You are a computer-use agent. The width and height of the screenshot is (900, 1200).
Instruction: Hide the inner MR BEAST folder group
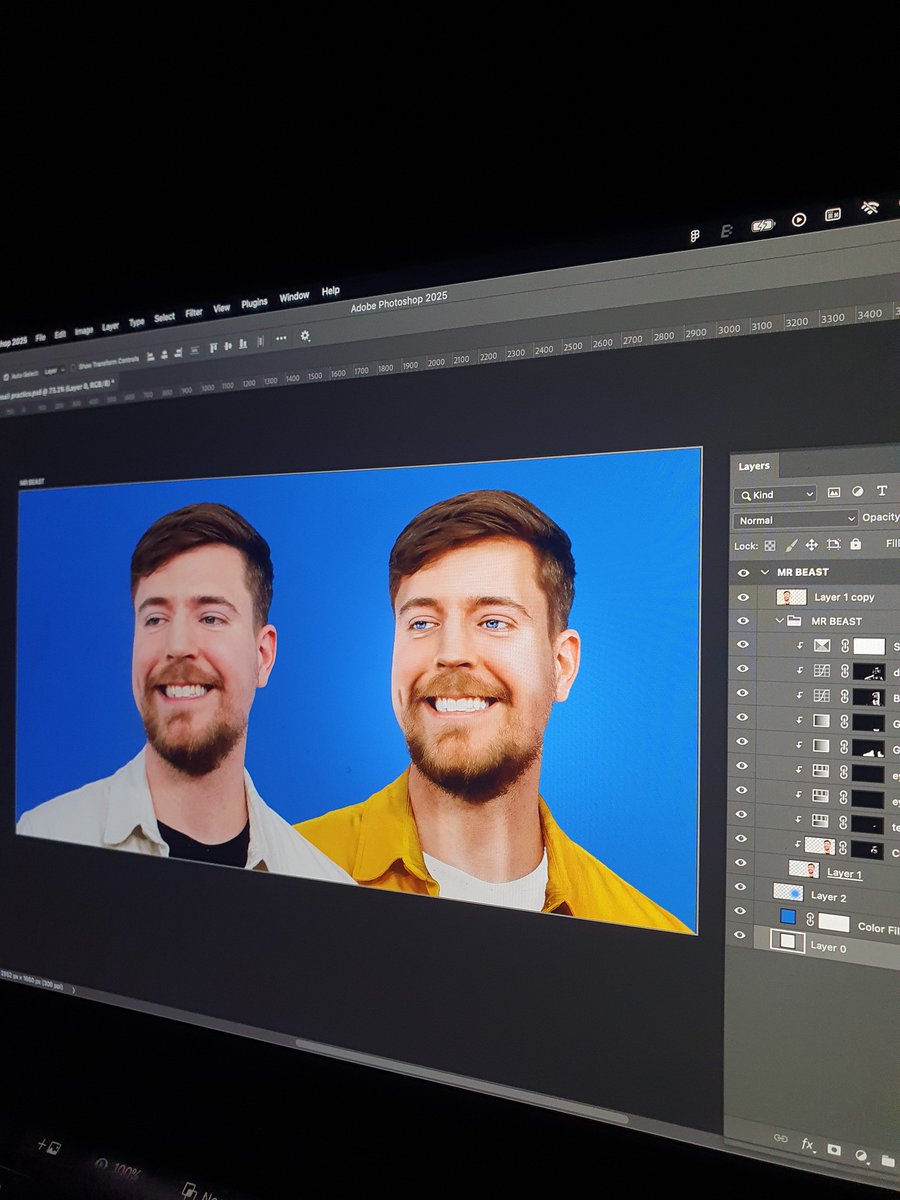743,621
